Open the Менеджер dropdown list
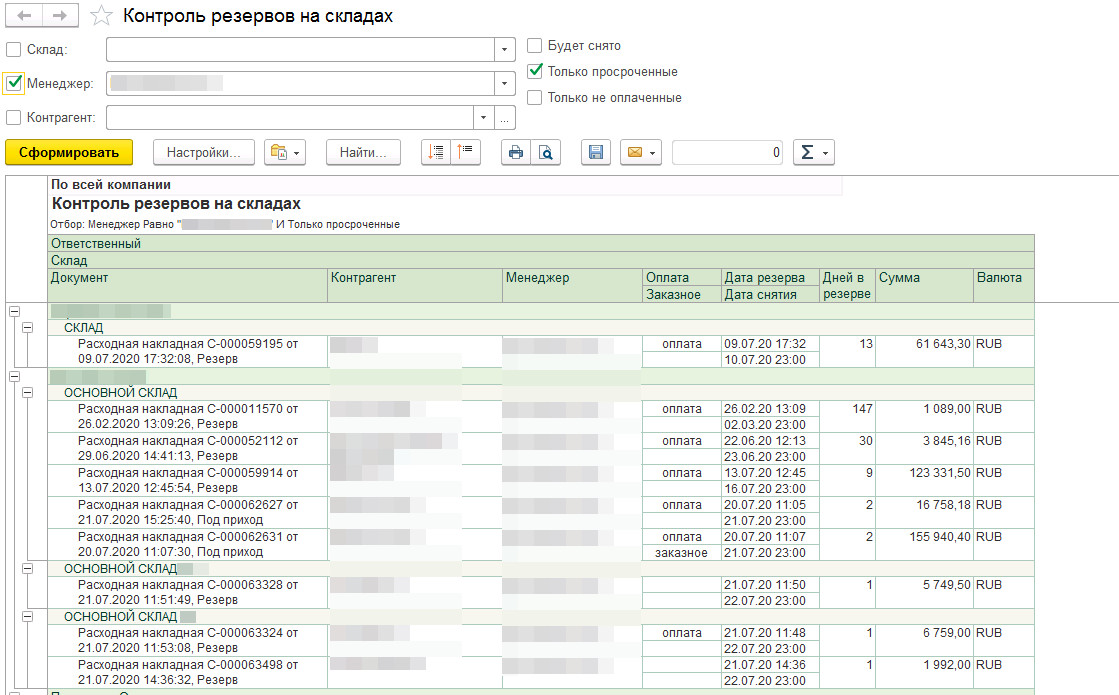Viewport: 1119px width, 695px height. (x=505, y=83)
